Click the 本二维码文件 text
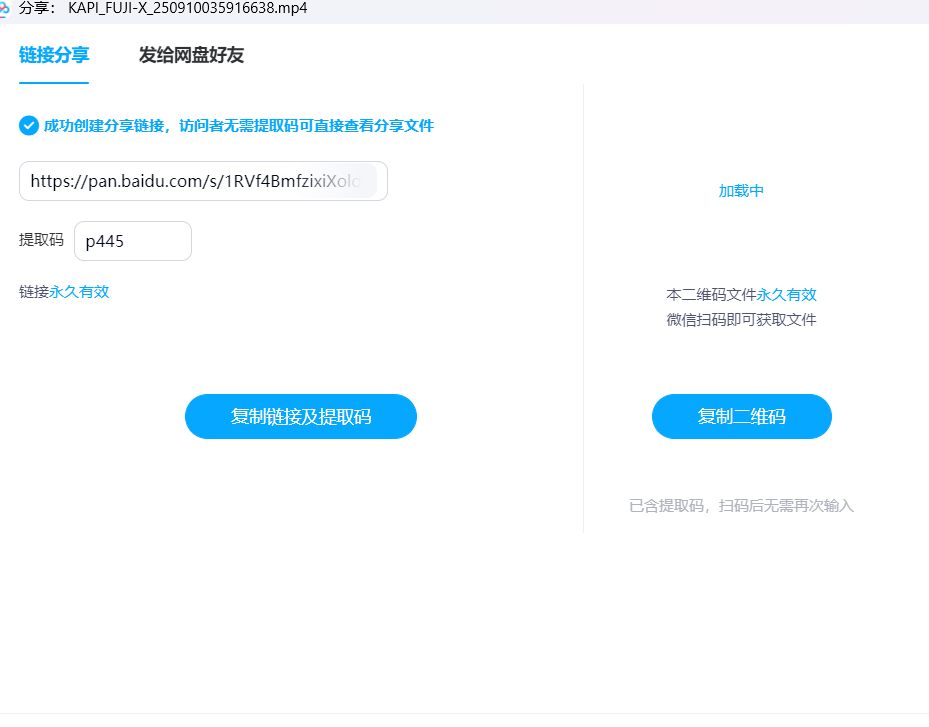This screenshot has height=727, width=929. coord(711,295)
